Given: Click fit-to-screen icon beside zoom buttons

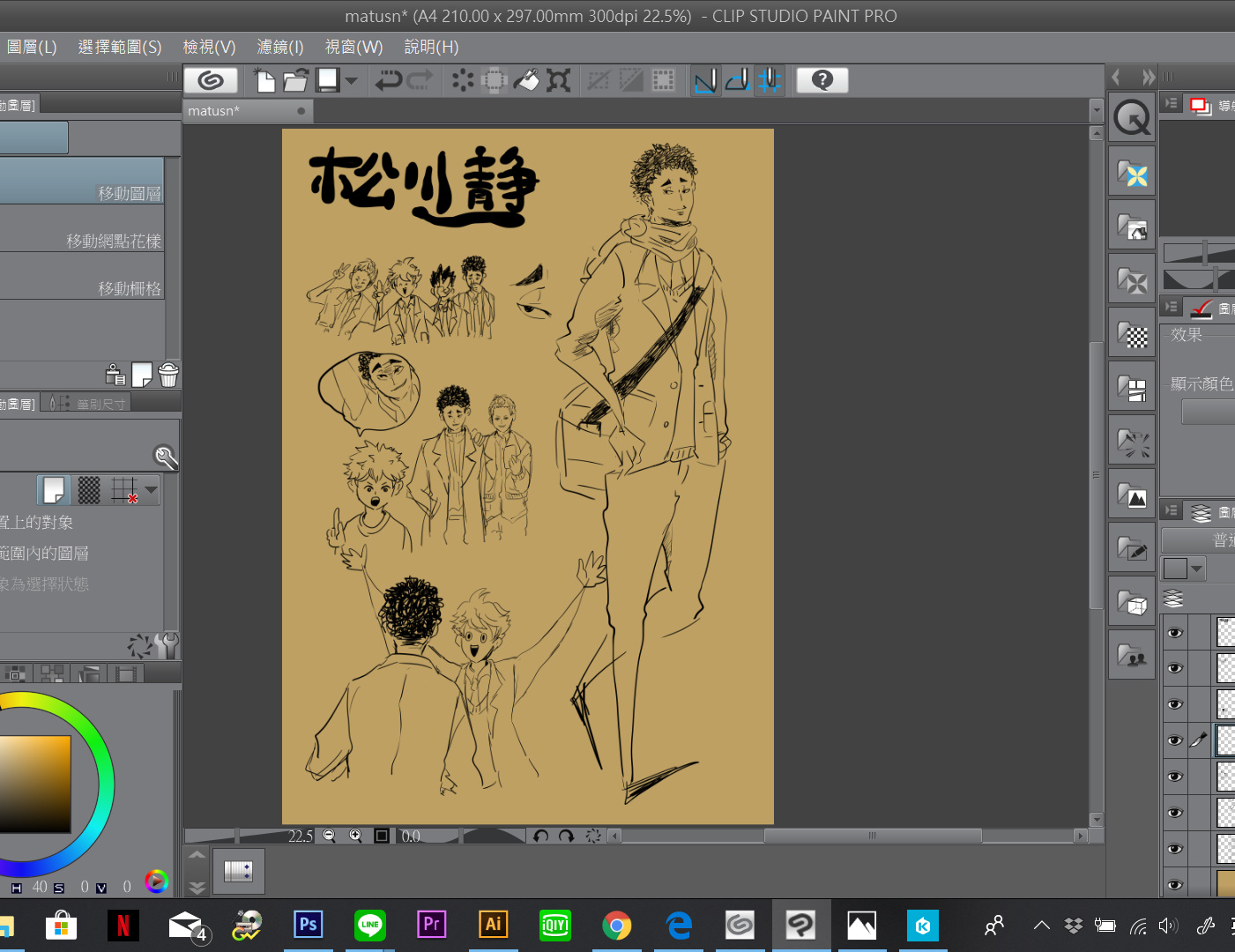Looking at the screenshot, I should click(381, 836).
